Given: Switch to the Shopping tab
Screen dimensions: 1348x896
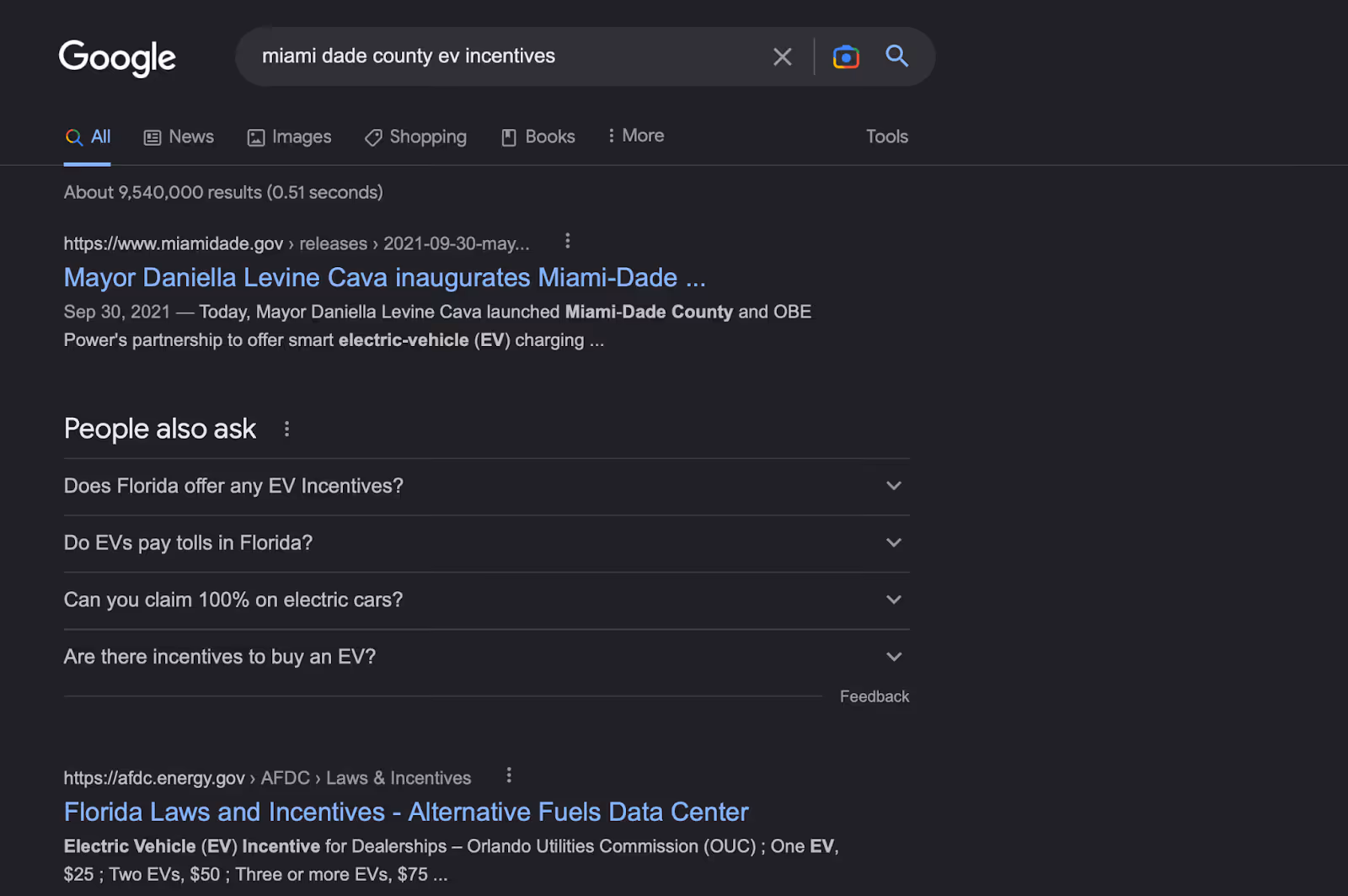Looking at the screenshot, I should point(415,136).
